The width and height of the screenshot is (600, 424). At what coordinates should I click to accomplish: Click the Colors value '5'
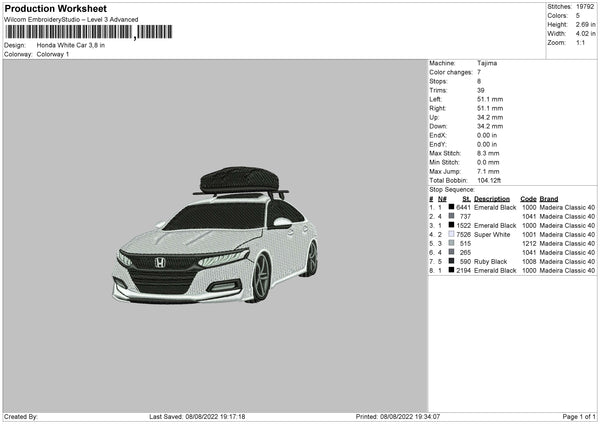point(578,16)
